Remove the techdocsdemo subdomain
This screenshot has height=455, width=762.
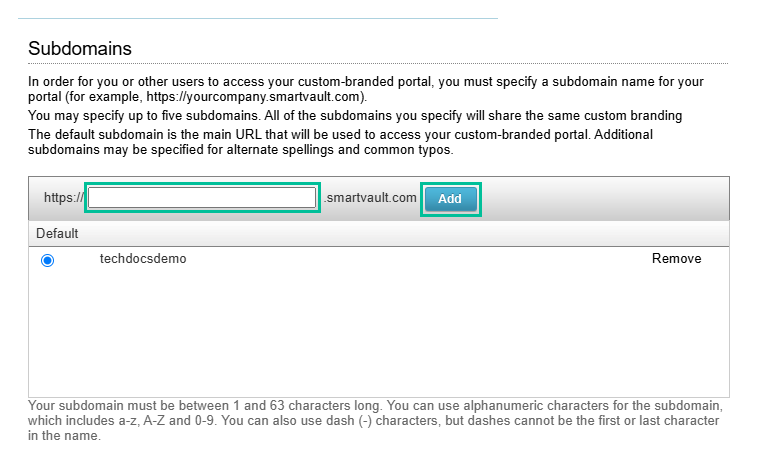tap(676, 259)
